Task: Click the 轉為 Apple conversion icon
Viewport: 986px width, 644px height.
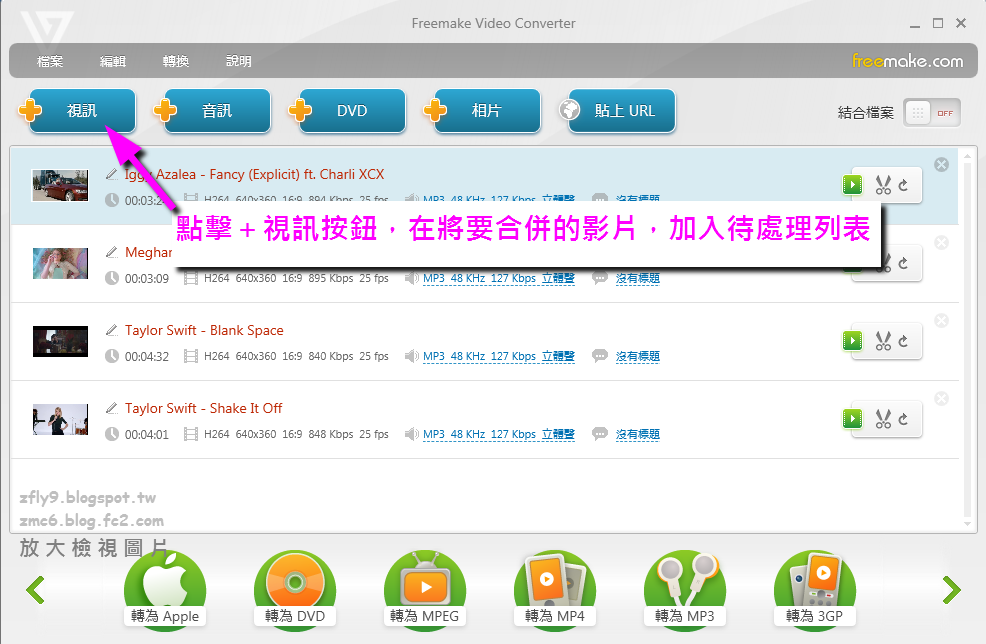Action: click(165, 589)
